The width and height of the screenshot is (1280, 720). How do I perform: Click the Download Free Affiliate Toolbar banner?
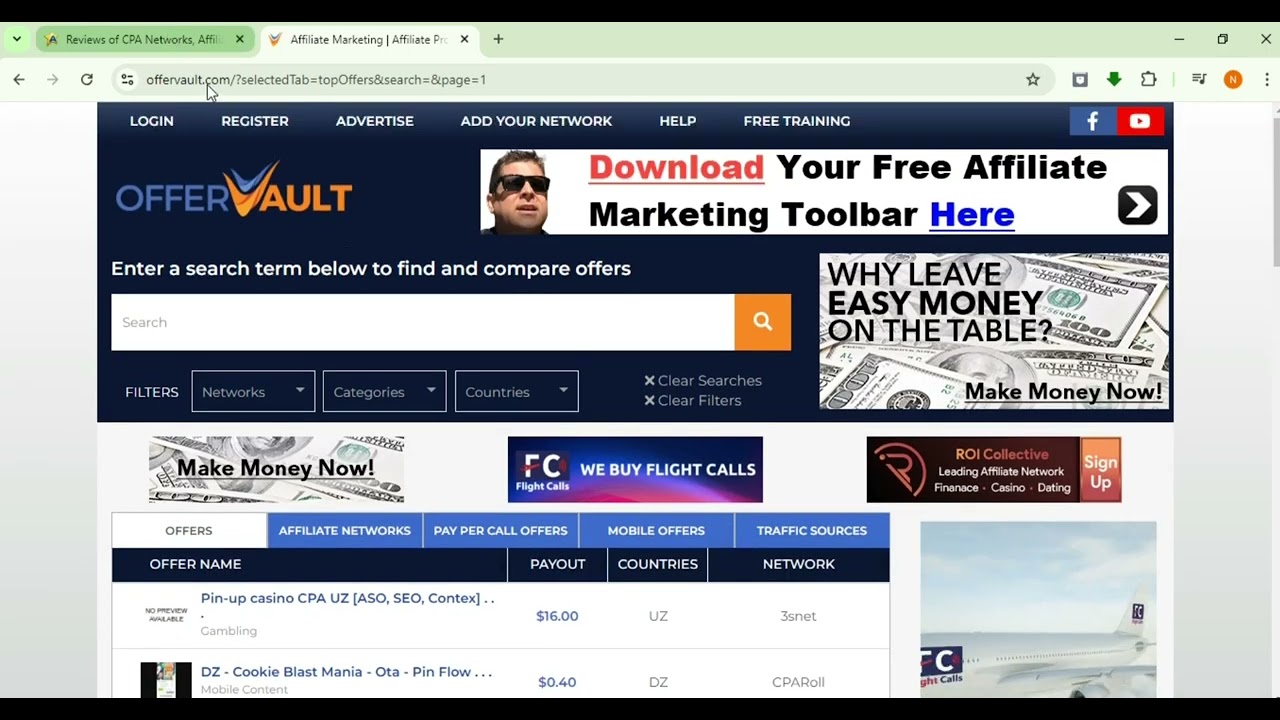point(824,192)
